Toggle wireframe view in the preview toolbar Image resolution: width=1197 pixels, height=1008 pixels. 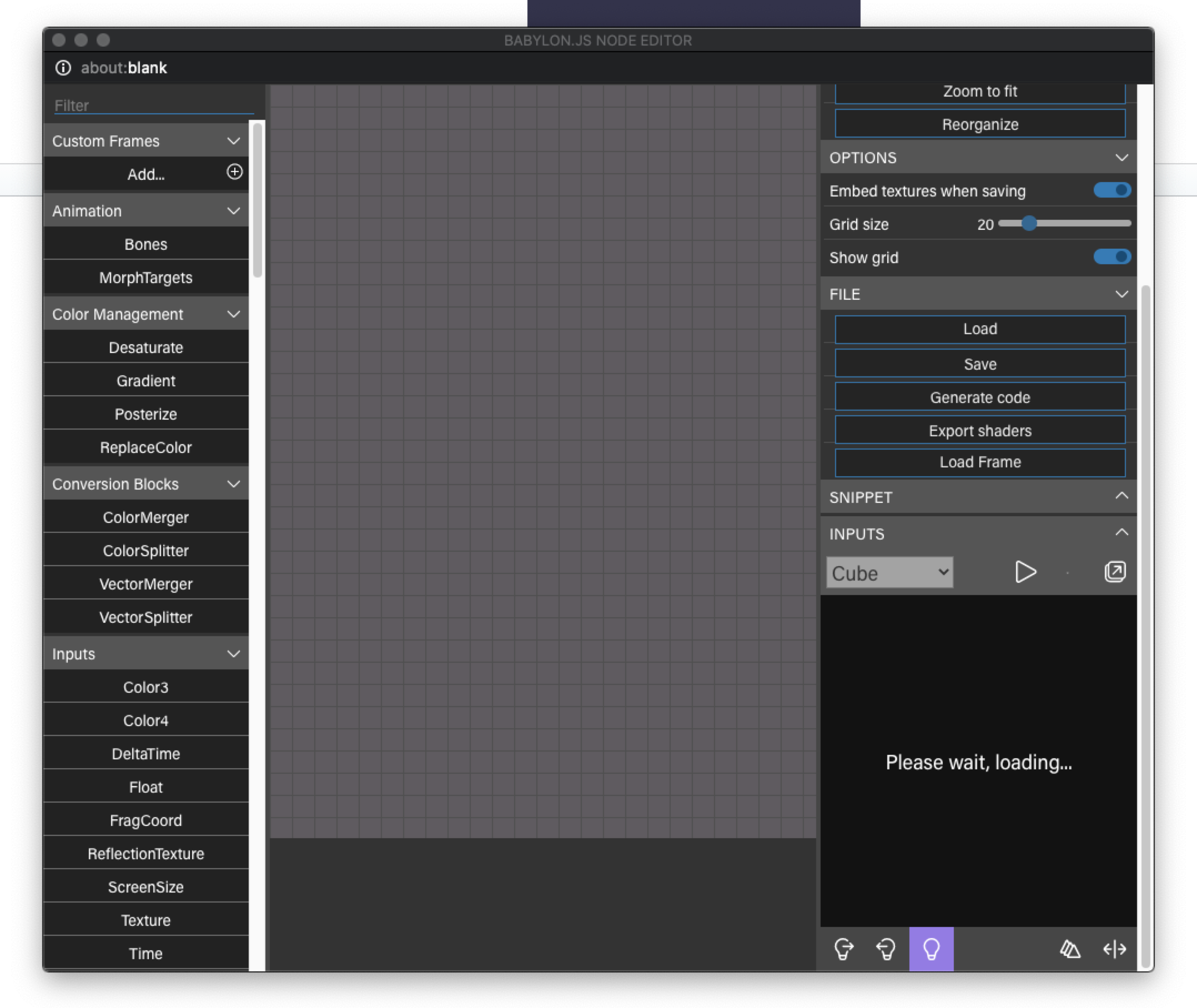click(1070, 949)
